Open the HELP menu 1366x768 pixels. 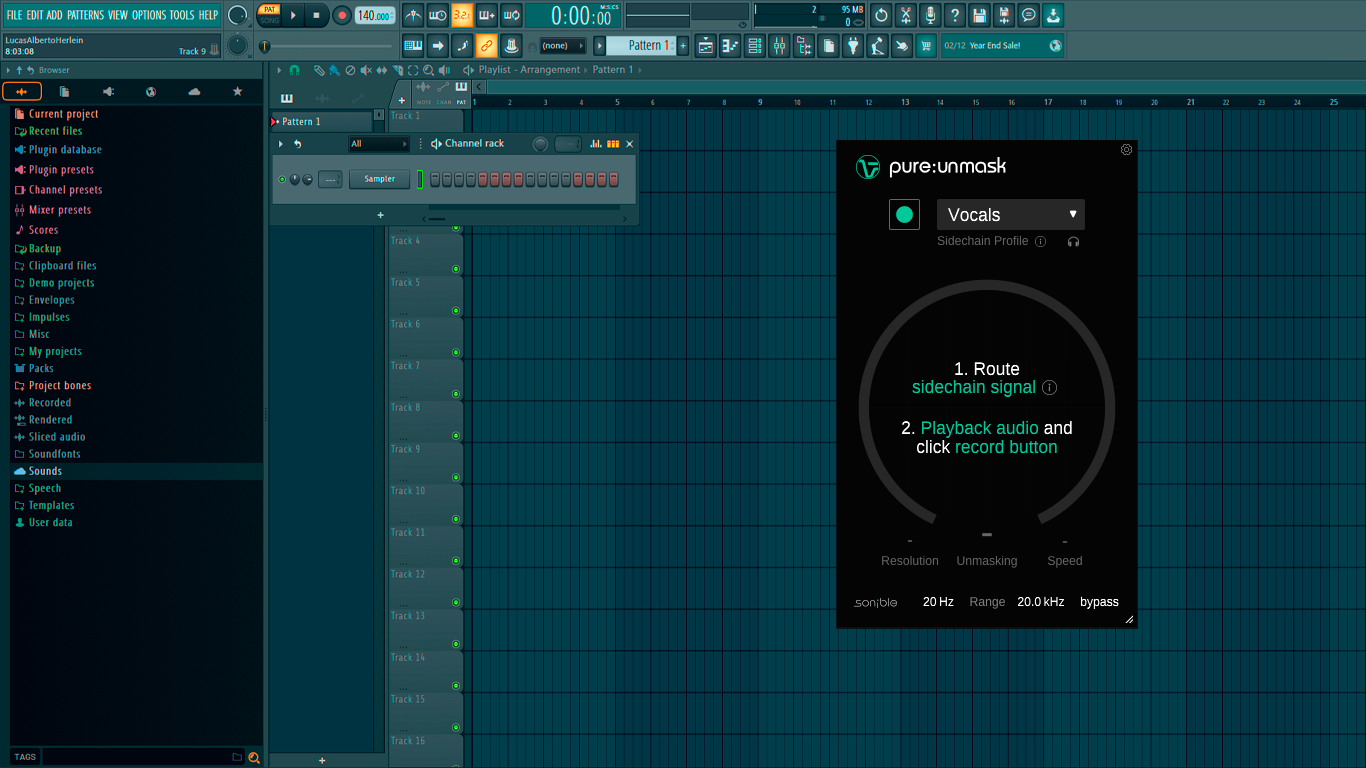pyautogui.click(x=208, y=15)
